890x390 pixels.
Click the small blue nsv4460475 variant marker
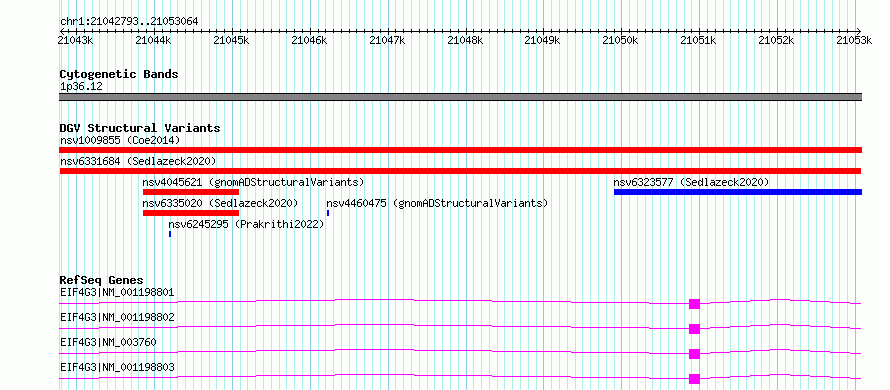pos(328,213)
